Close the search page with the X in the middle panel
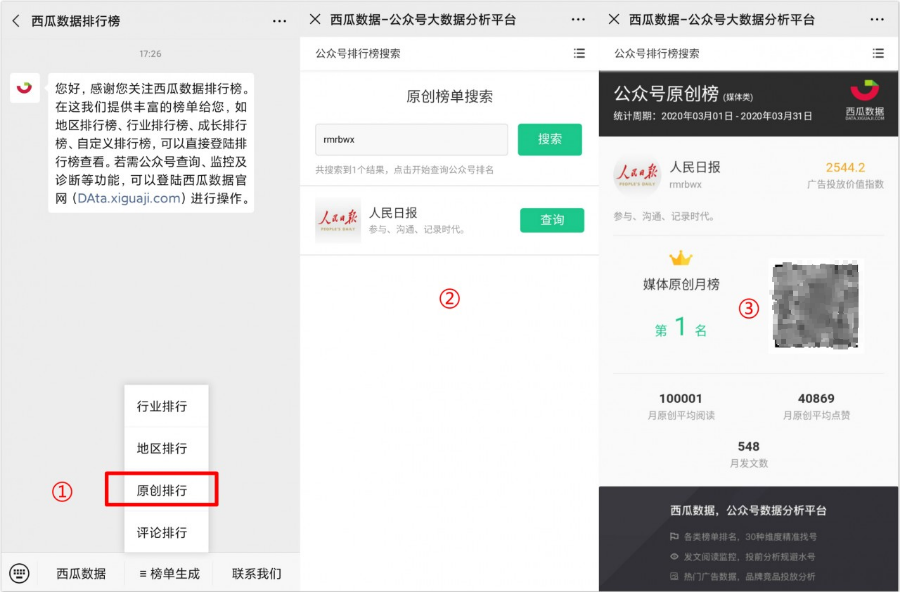Screen dimensions: 900x592 pos(315,19)
